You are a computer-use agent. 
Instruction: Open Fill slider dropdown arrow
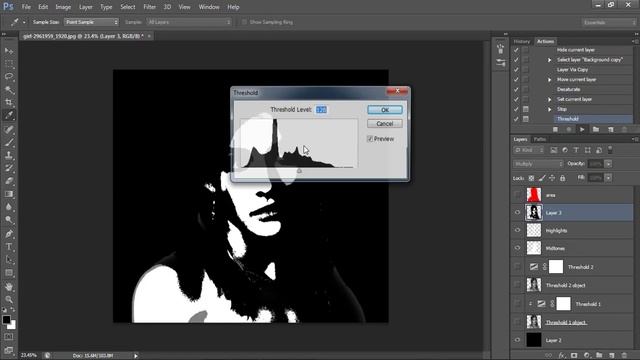608,178
